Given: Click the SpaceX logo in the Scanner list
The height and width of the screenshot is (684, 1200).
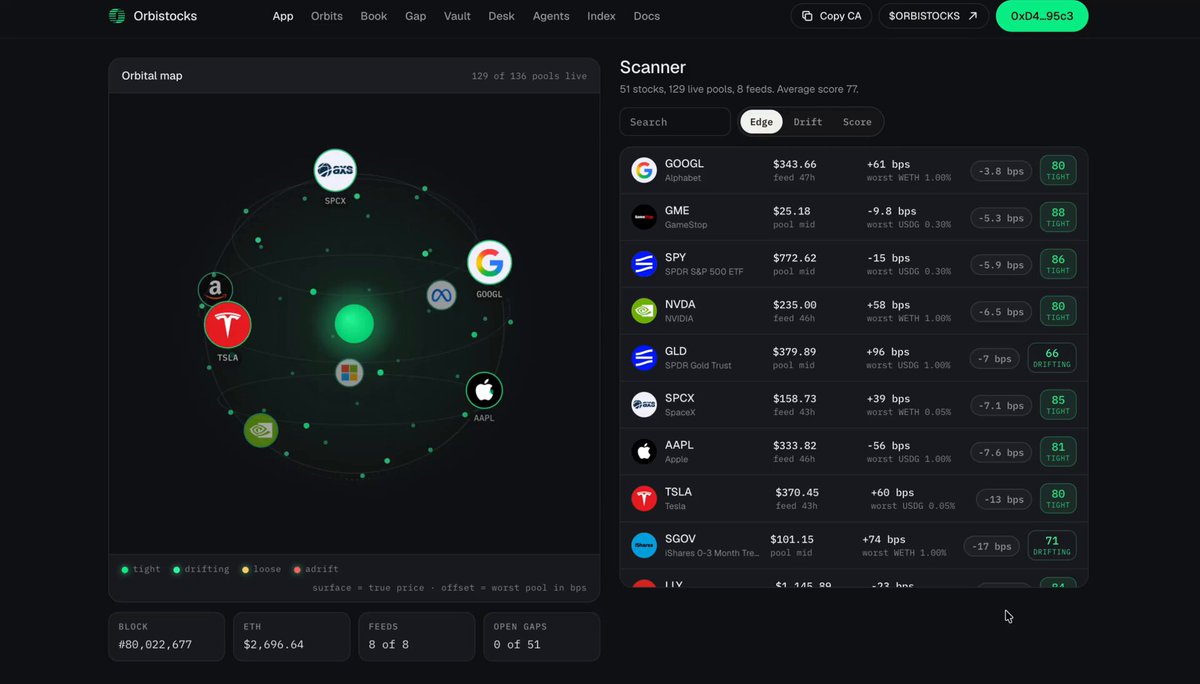Looking at the screenshot, I should tap(644, 405).
